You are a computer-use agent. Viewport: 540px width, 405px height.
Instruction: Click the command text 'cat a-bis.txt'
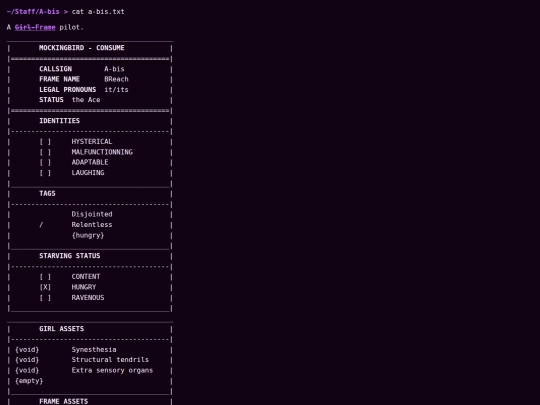[x=98, y=11]
